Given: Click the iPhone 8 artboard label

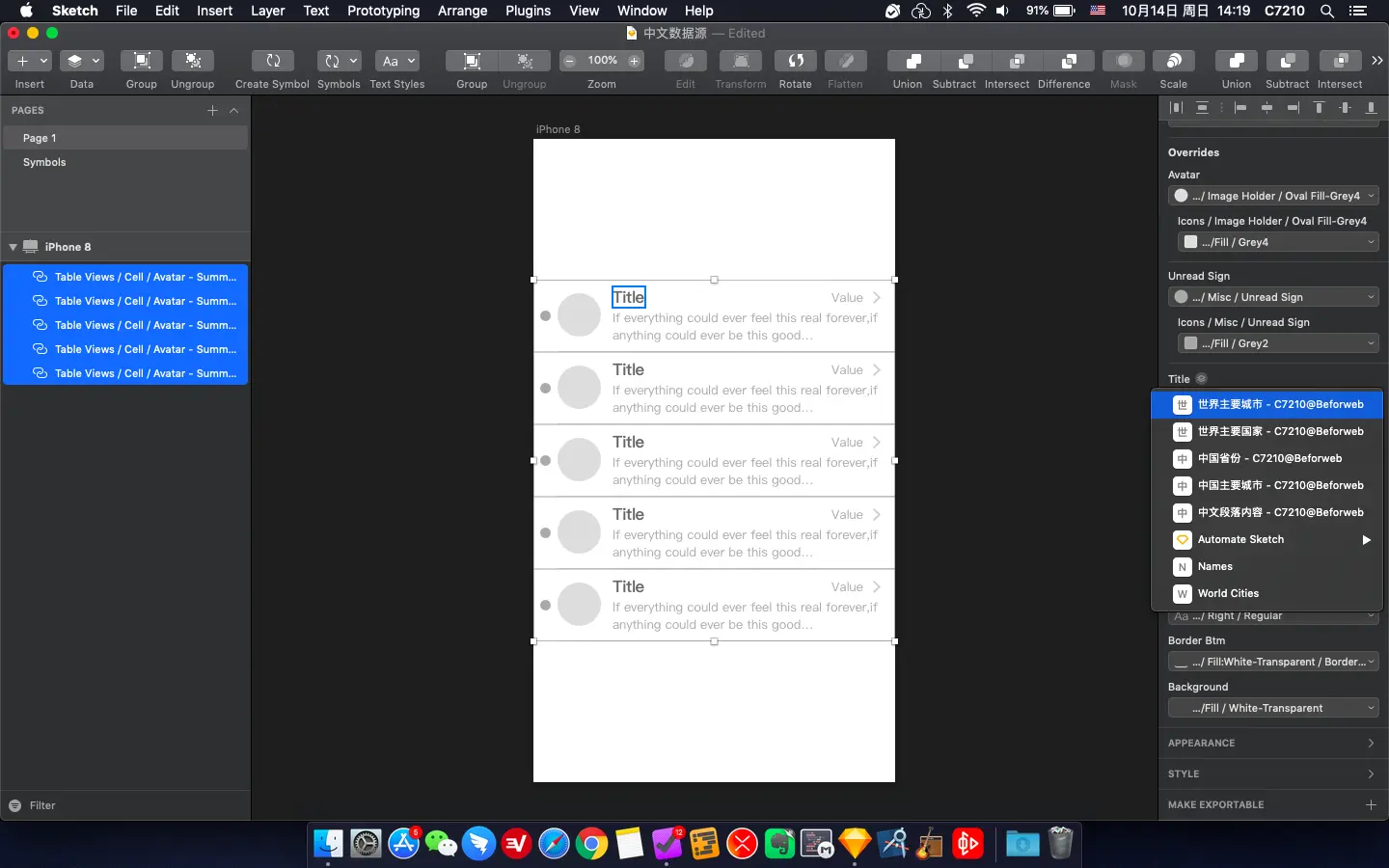Looking at the screenshot, I should [558, 129].
